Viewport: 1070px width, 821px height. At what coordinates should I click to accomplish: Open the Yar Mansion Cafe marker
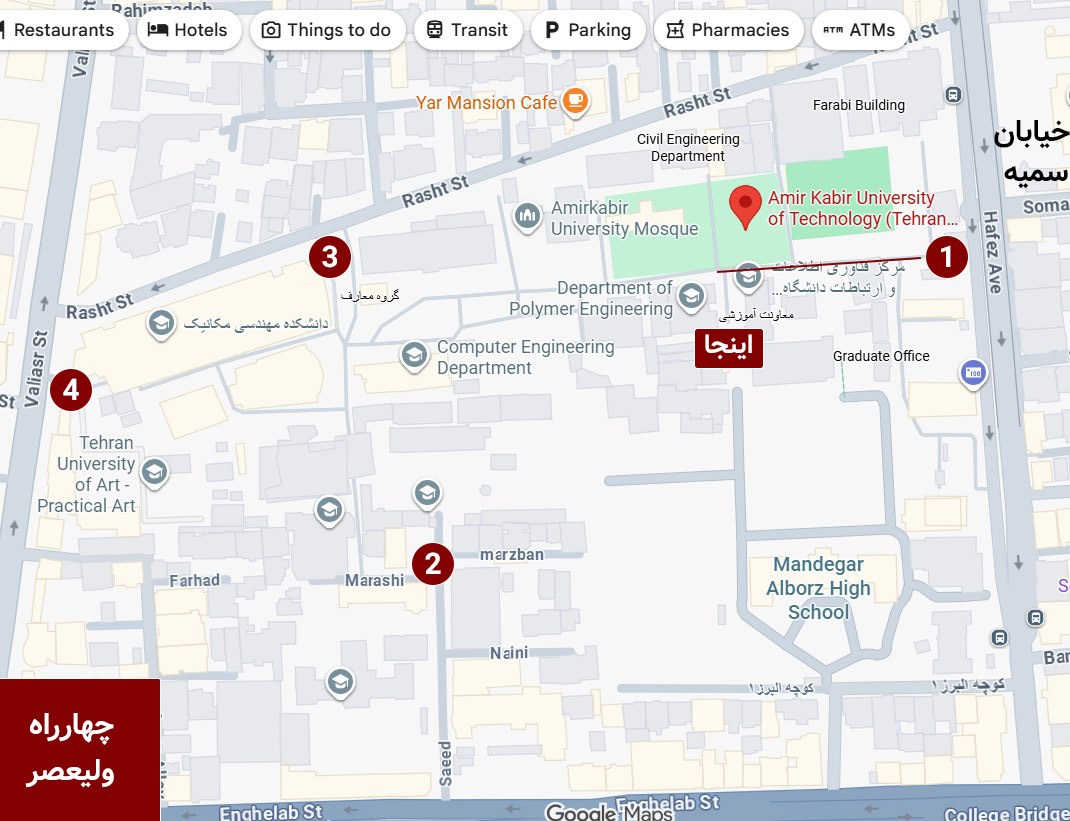click(575, 102)
